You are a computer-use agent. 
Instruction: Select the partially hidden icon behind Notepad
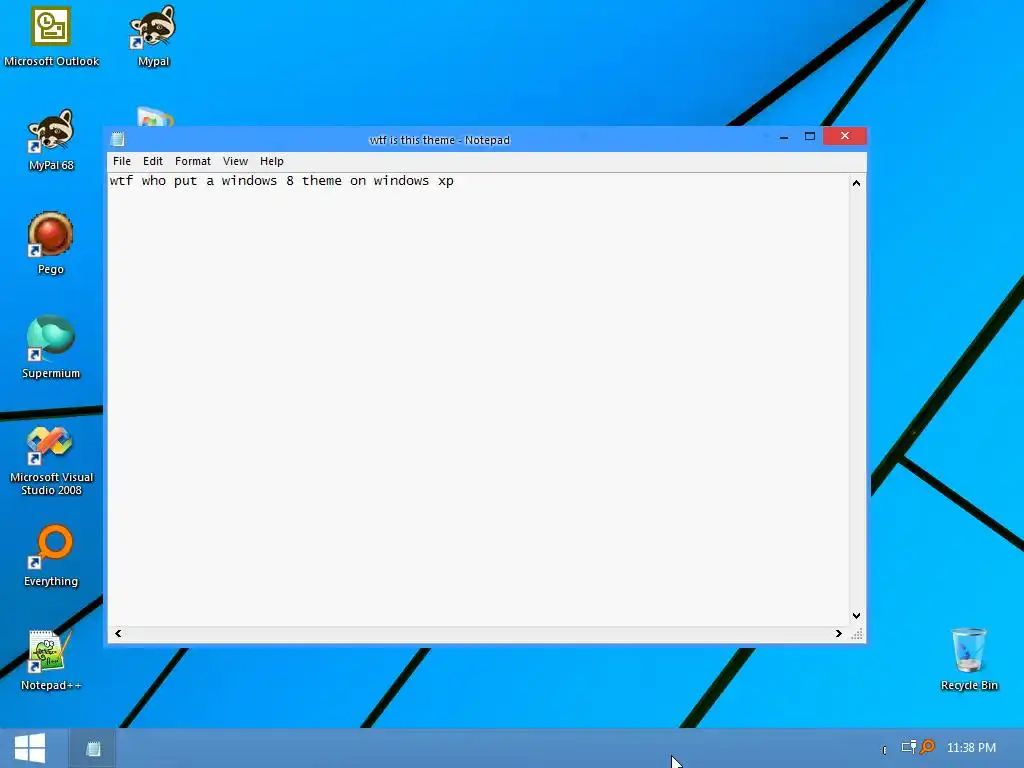tap(155, 118)
